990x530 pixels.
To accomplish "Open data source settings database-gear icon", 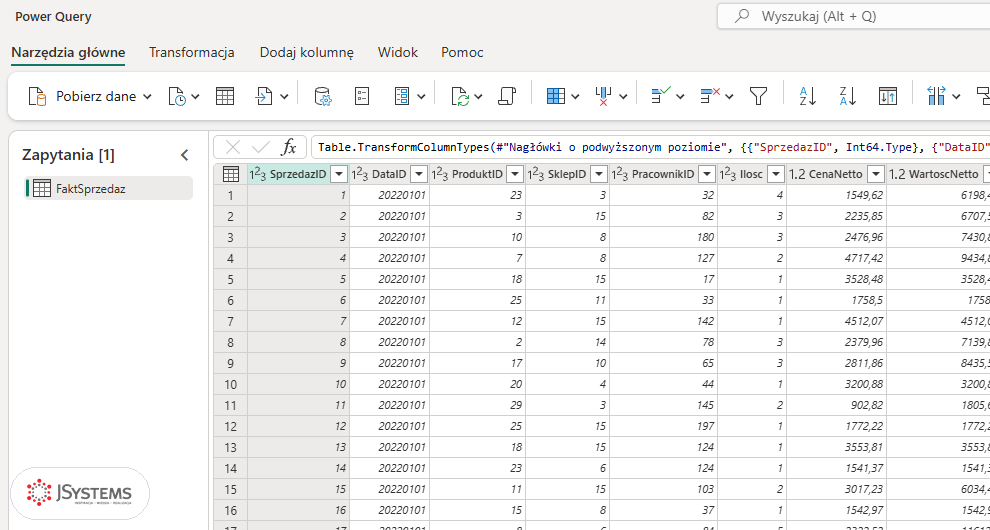I will [323, 97].
